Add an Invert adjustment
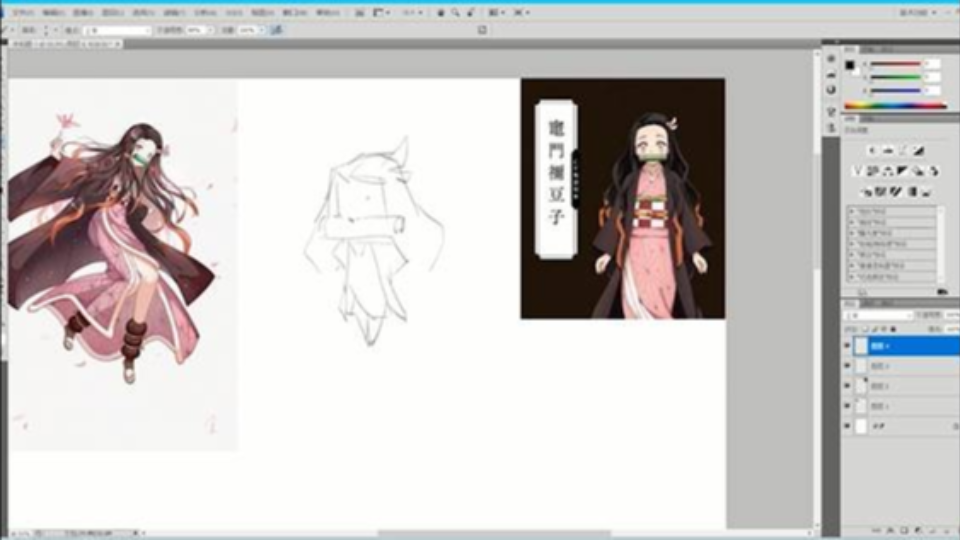The height and width of the screenshot is (540, 960). pyautogui.click(x=866, y=192)
